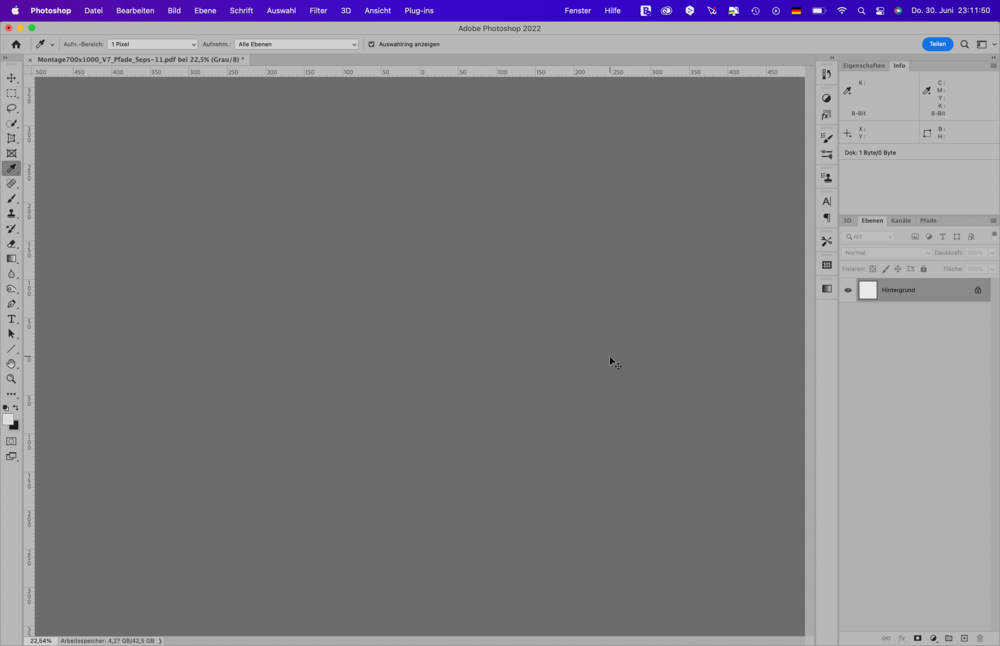Switch to the Kanäle tab

pyautogui.click(x=901, y=220)
